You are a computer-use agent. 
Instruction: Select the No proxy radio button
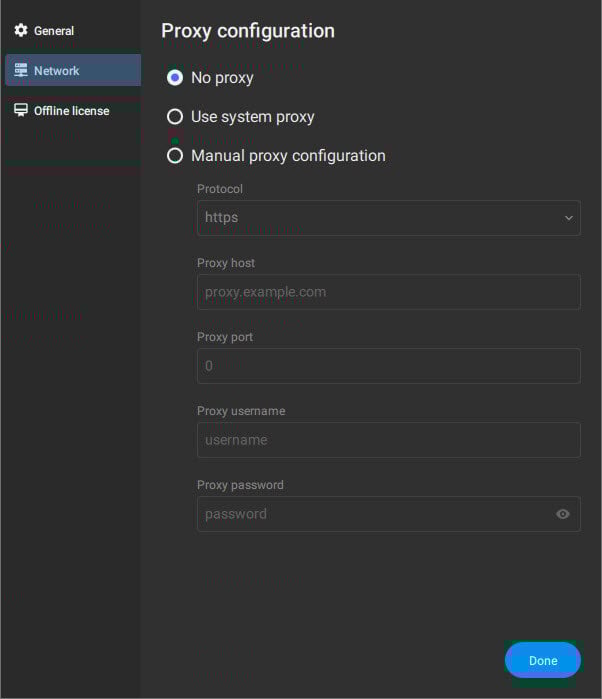point(175,77)
